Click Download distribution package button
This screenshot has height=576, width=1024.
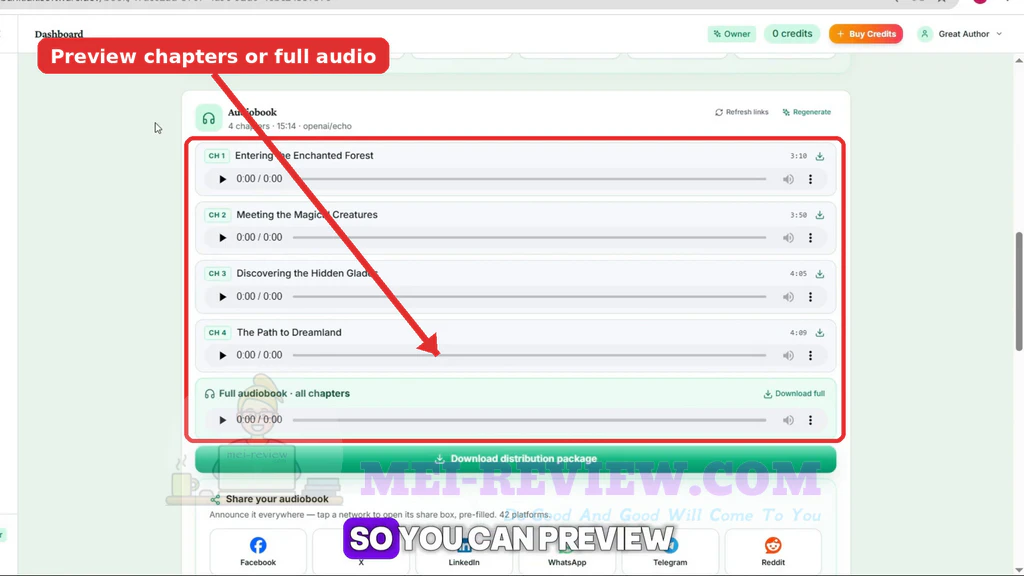pos(515,459)
